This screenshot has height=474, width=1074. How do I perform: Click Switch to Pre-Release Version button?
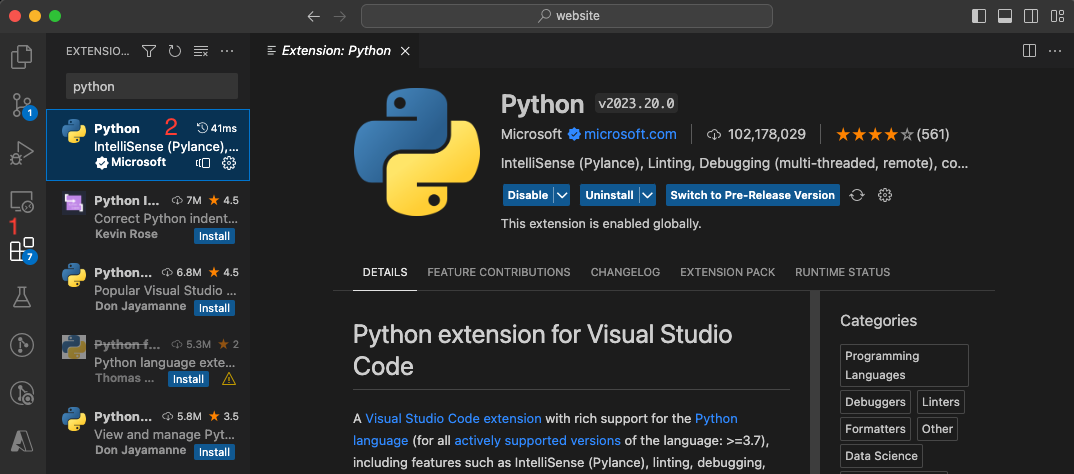pos(753,195)
